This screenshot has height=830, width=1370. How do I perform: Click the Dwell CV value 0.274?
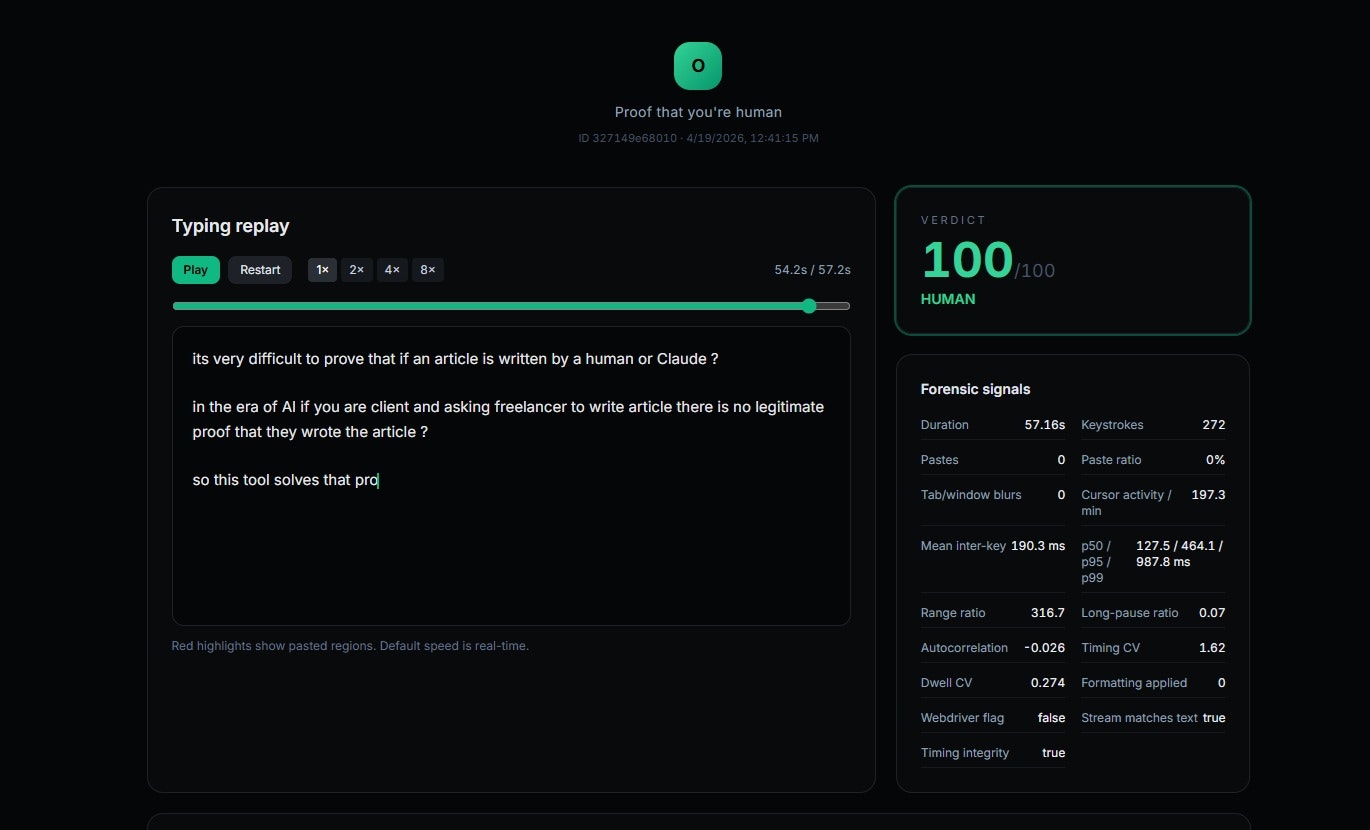click(1048, 683)
